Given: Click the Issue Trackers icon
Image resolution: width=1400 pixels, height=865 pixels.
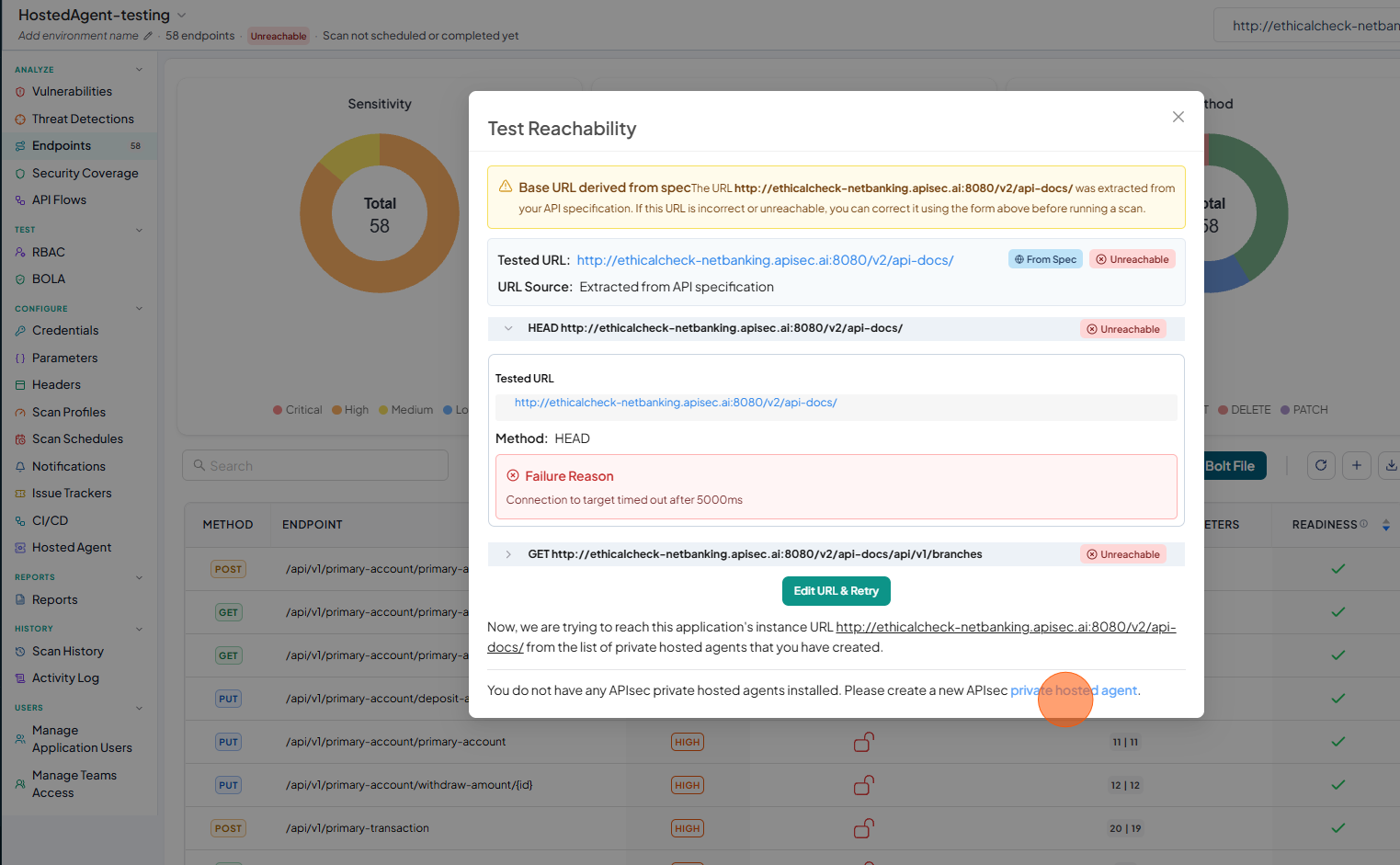Looking at the screenshot, I should pos(20,494).
